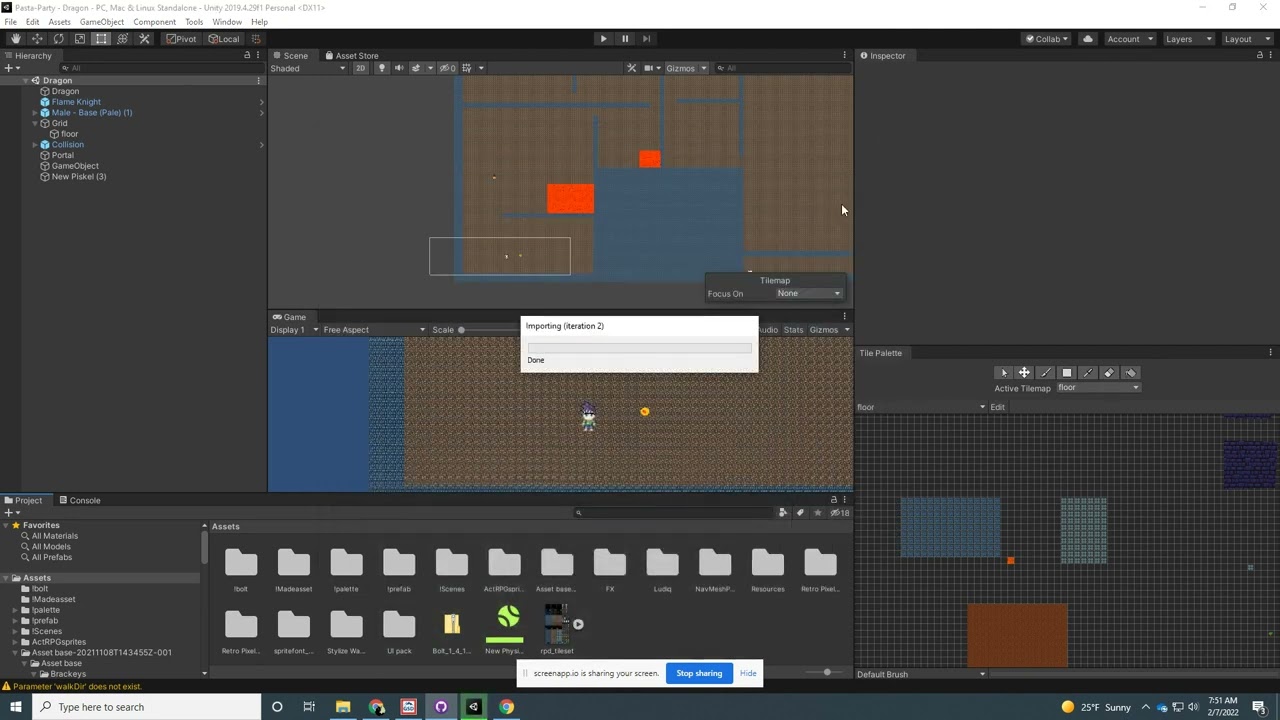Toggle scene audio
This screenshot has height=720, width=1280.
399,68
